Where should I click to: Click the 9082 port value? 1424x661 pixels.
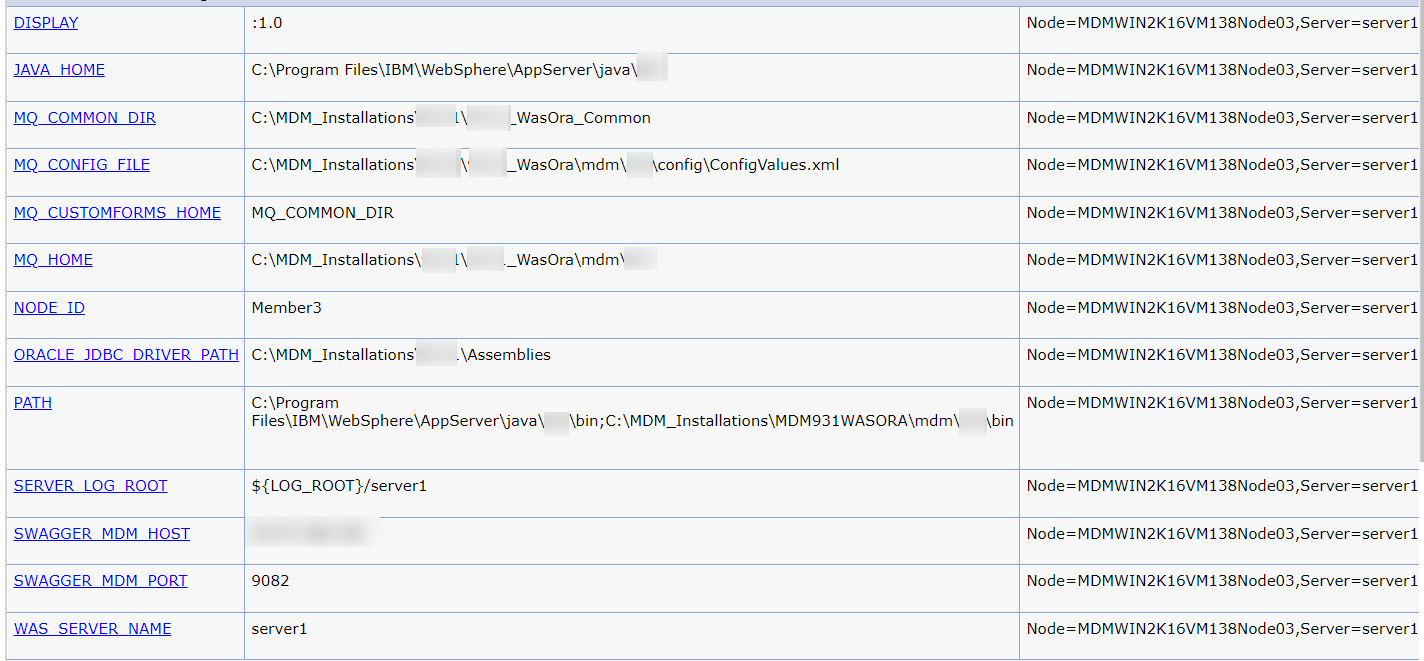click(x=271, y=581)
